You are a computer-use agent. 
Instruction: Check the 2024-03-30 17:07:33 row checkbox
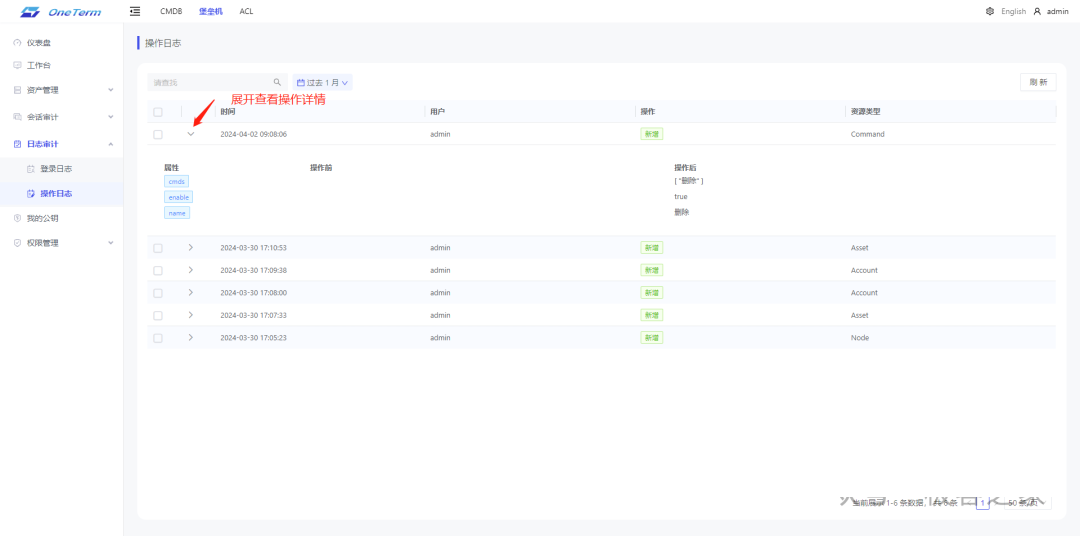pyautogui.click(x=158, y=315)
